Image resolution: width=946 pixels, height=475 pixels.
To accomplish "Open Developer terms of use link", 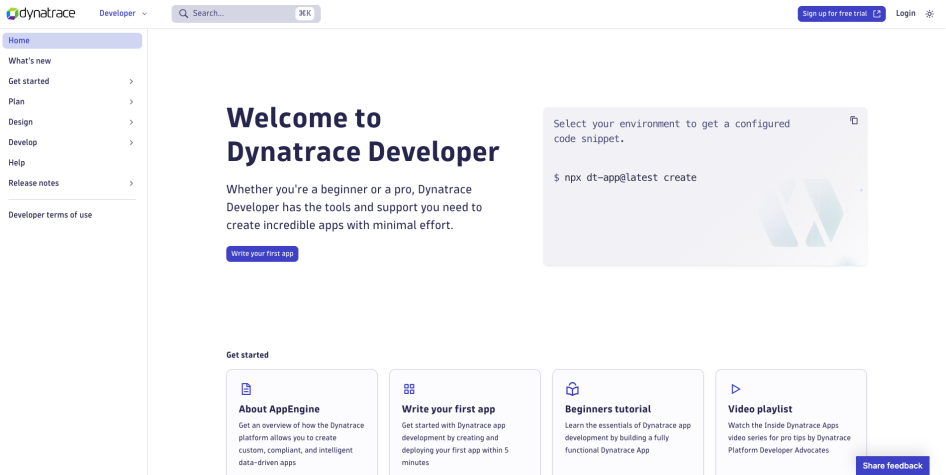I will coord(50,215).
